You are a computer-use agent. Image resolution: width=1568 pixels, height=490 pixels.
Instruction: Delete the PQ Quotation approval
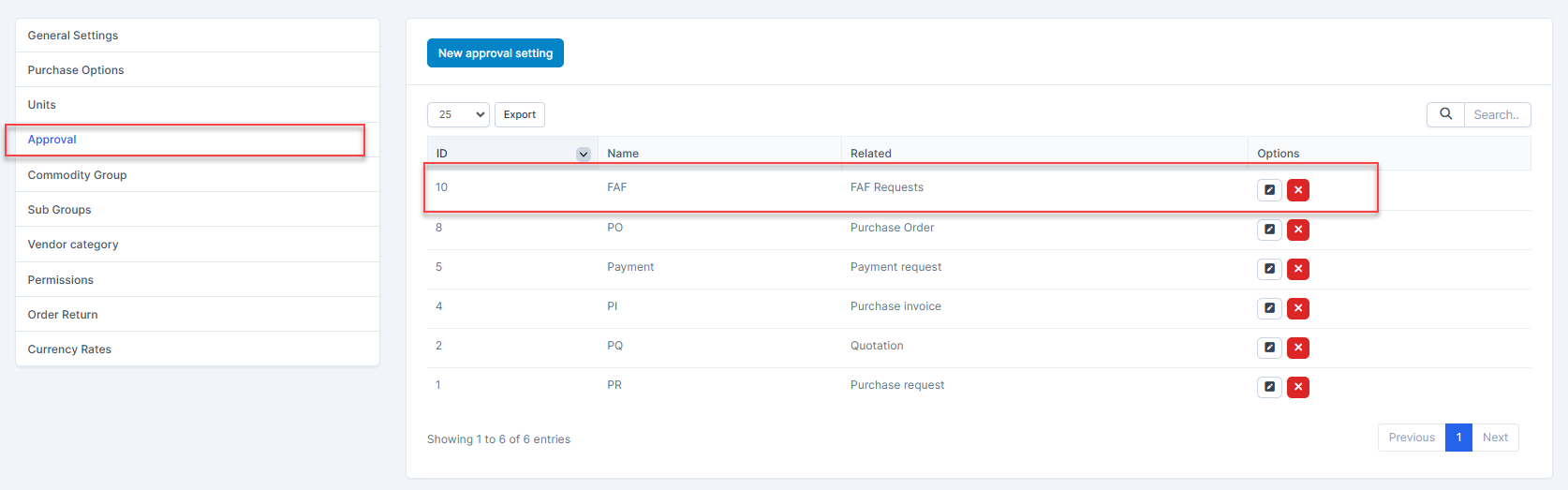pyautogui.click(x=1297, y=348)
